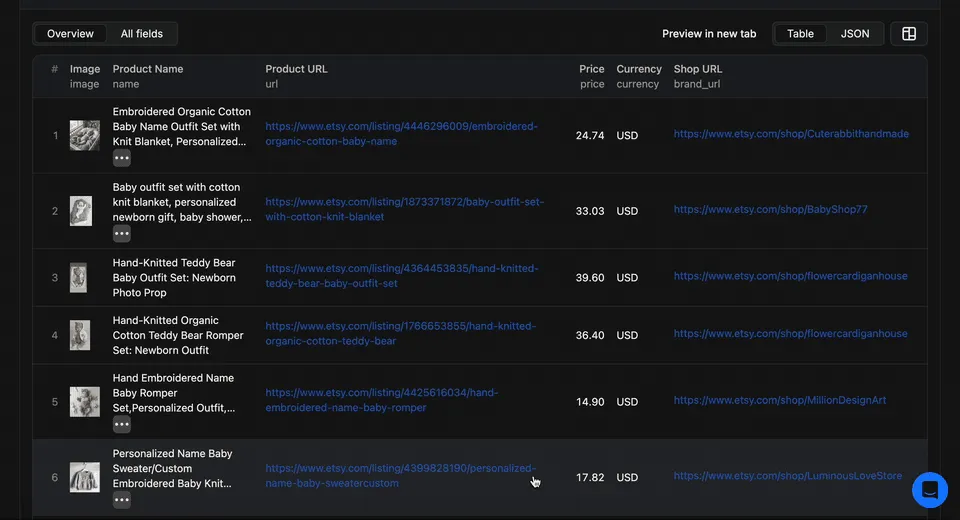Click the row 3 teddy bear outfit thumbnail
This screenshot has height=520, width=960.
(x=78, y=277)
